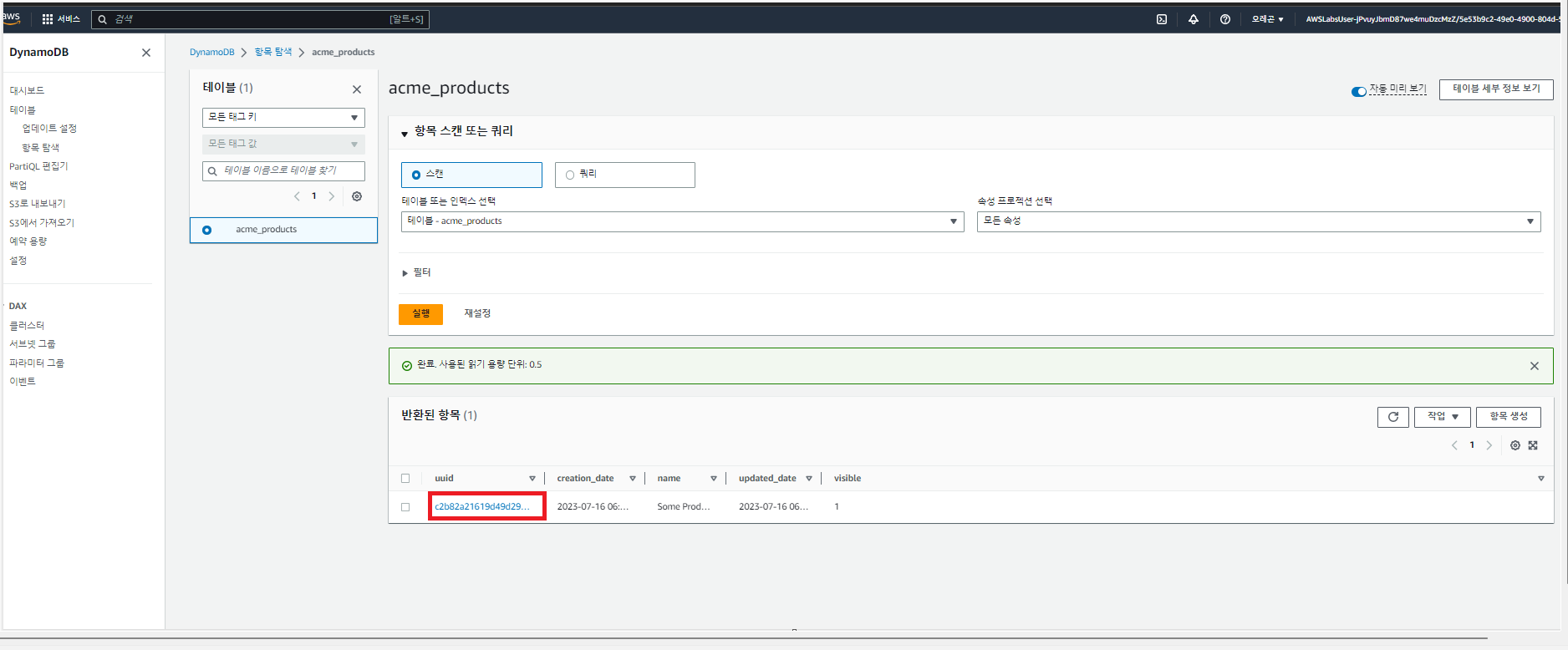Go to the next tables page
The image size is (1568, 650).
(332, 196)
